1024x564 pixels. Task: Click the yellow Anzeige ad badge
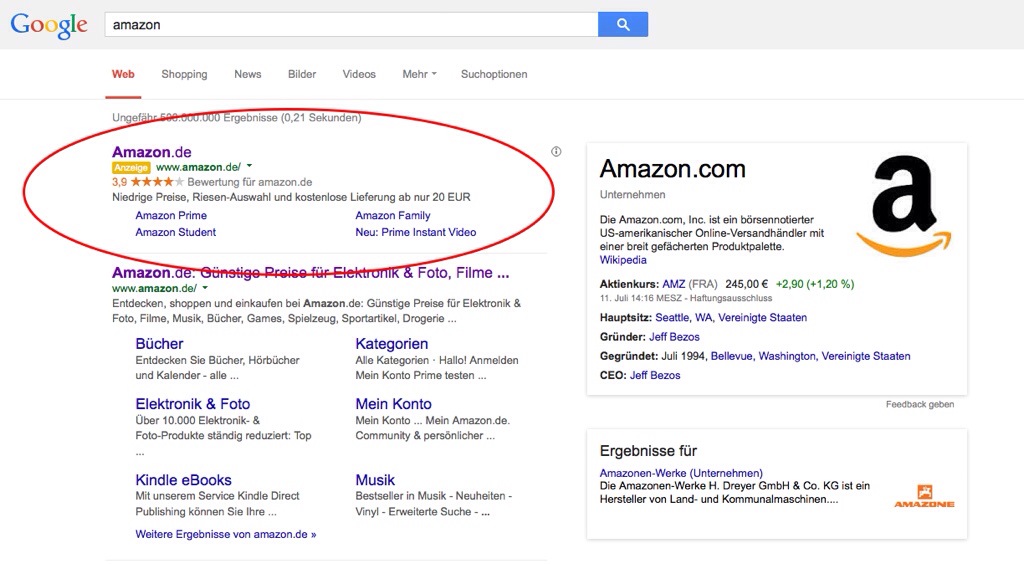pyautogui.click(x=131, y=167)
